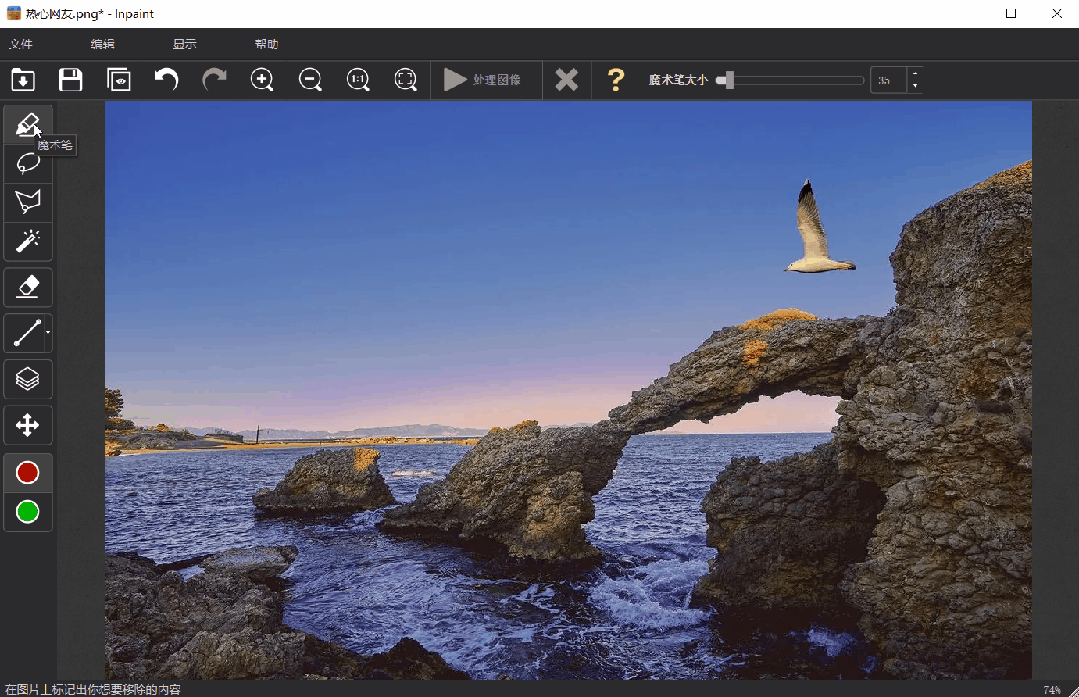Switch to the red marker color
This screenshot has width=1079, height=697.
pos(28,472)
